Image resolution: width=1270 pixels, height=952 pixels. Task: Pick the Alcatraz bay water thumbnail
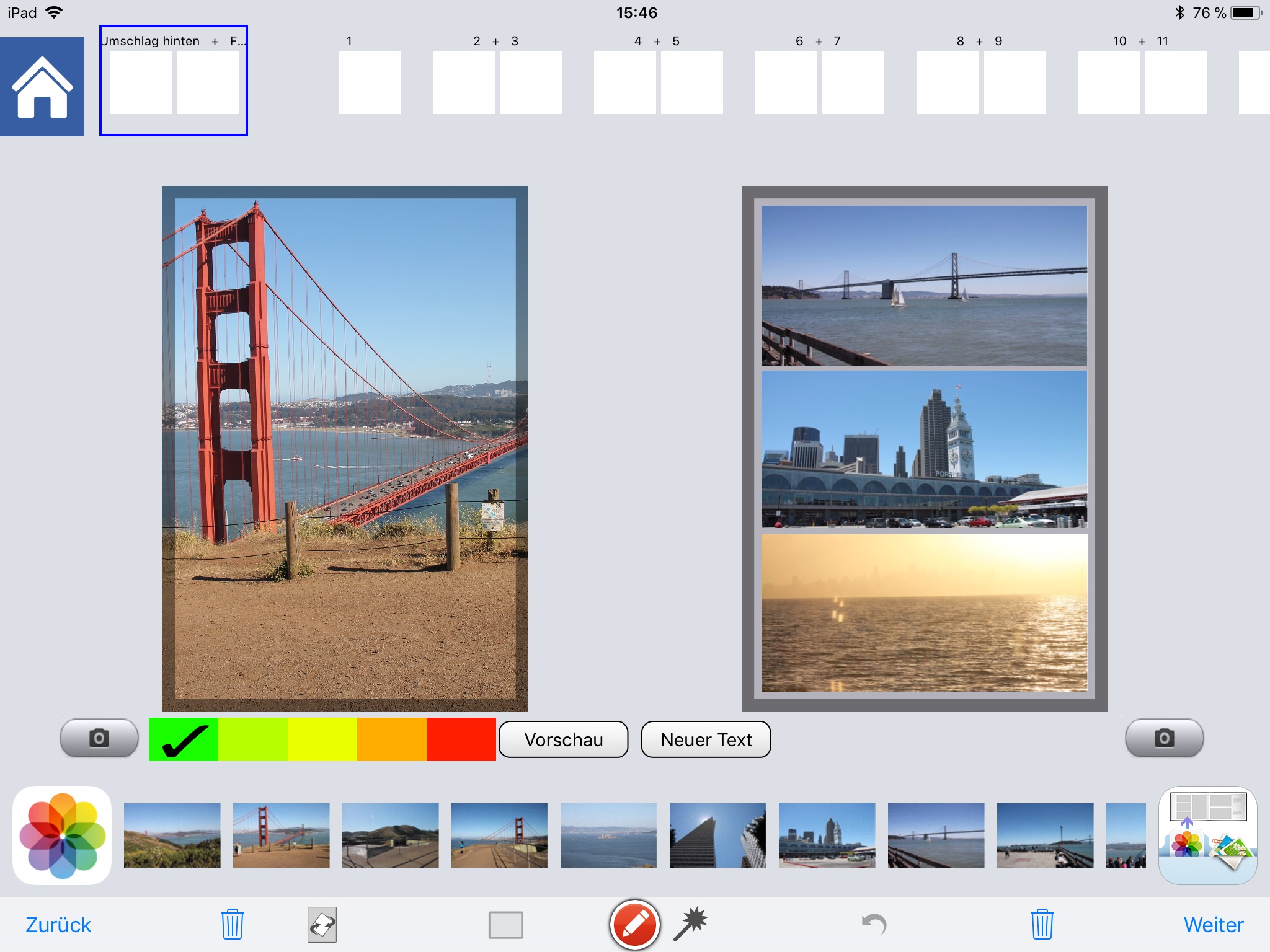[609, 835]
